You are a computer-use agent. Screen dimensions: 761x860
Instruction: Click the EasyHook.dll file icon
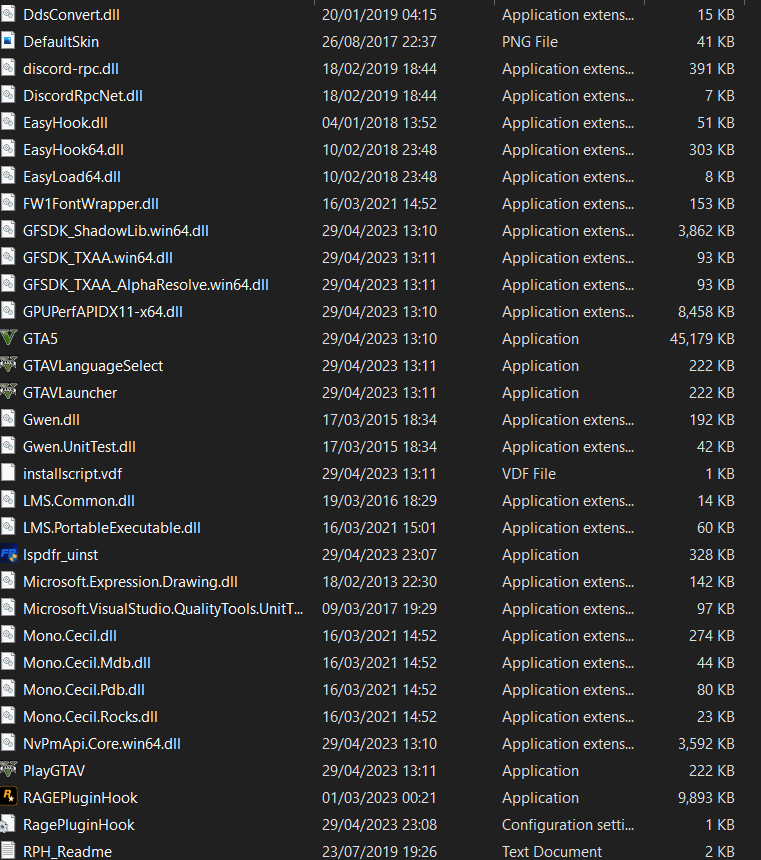click(x=8, y=122)
